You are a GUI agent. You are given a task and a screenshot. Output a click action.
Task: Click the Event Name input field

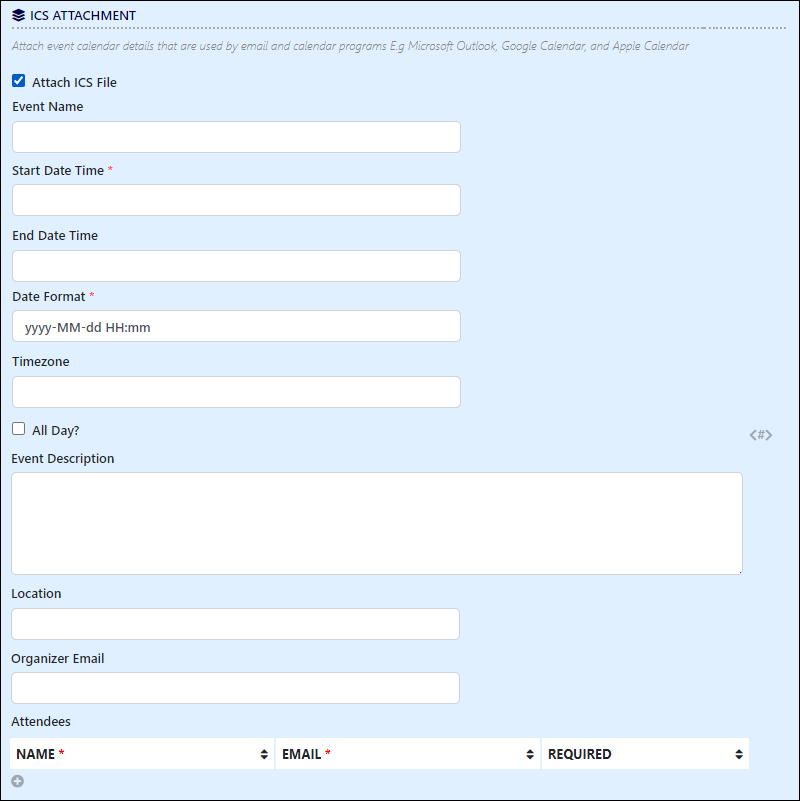point(237,137)
